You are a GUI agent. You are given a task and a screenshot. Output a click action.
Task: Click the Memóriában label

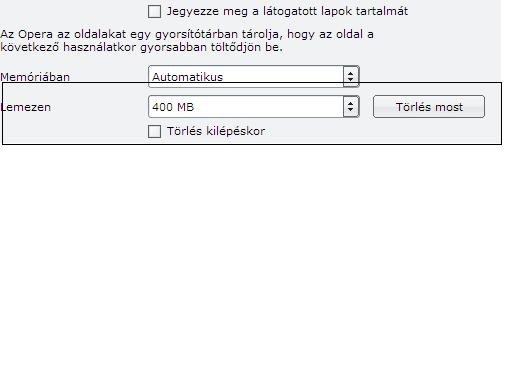[35, 77]
